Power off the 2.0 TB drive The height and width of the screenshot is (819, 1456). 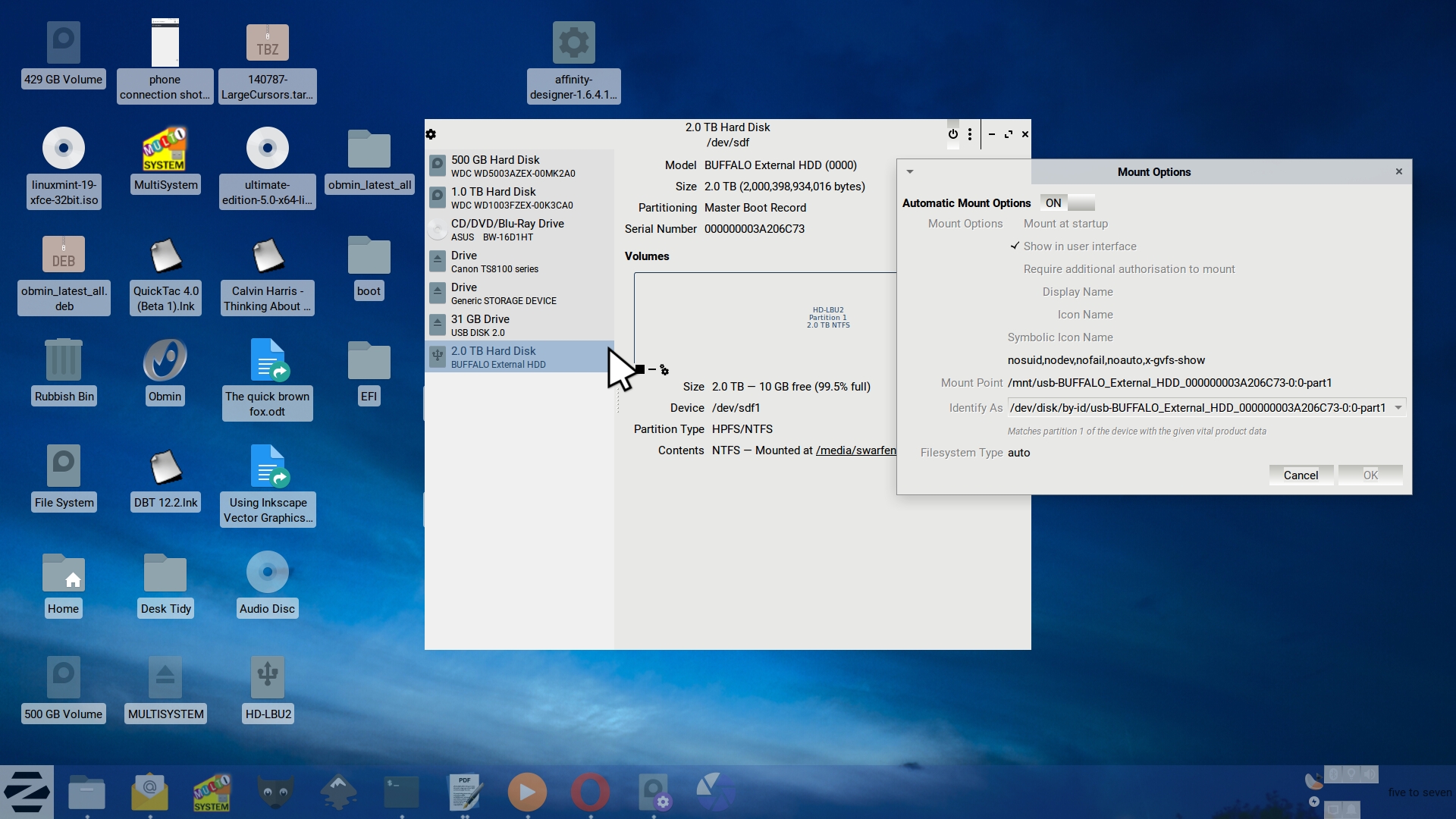pos(952,134)
